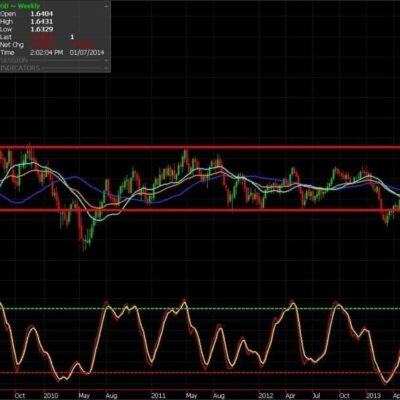Click the 2012 label on time axis
Image resolution: width=400 pixels, height=400 pixels.
[x=266, y=395]
